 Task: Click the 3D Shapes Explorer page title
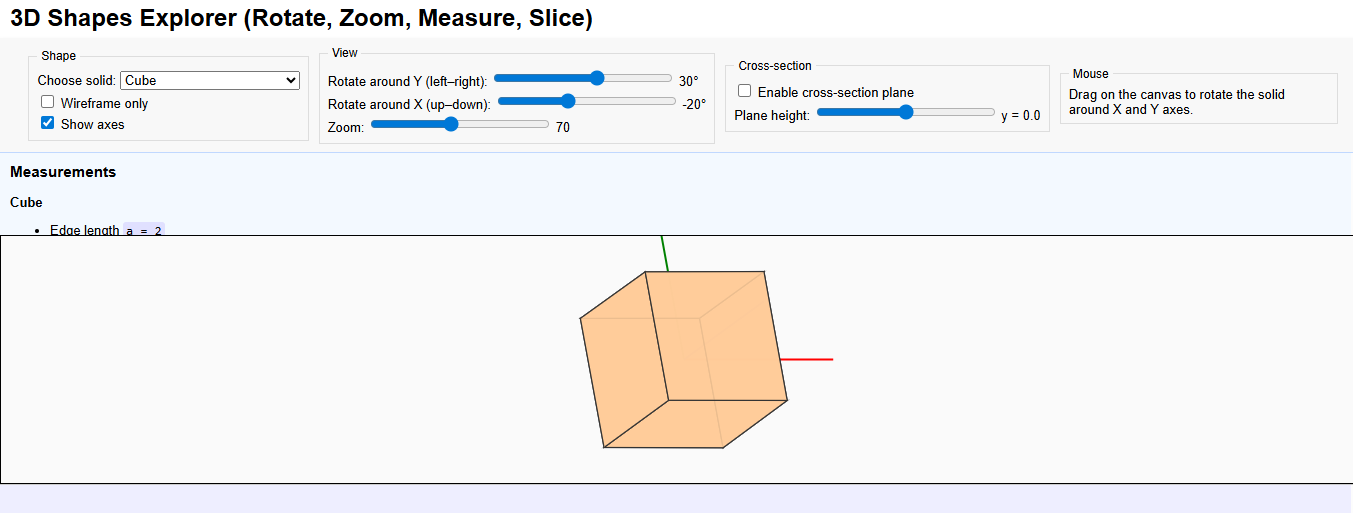(x=301, y=18)
